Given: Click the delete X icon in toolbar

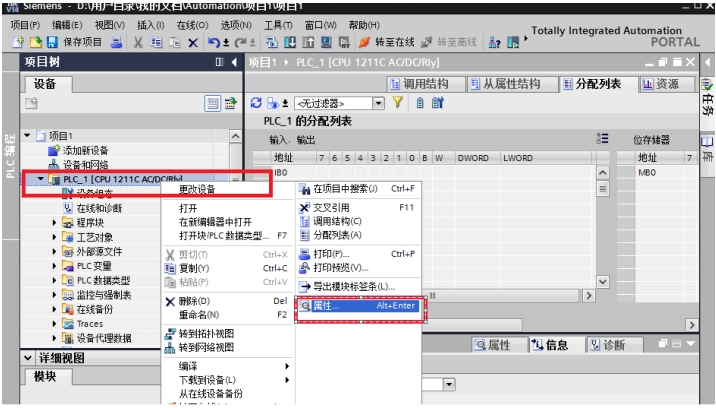Looking at the screenshot, I should pos(193,43).
